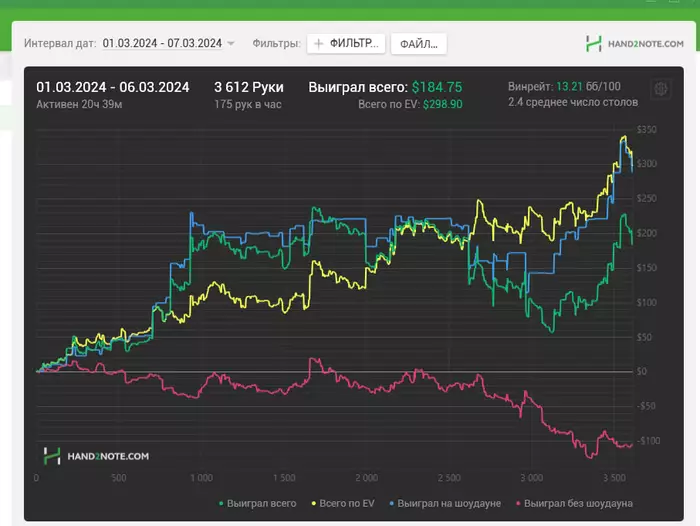Expand the date interval dropdown arrow
Screen dimensions: 700x526
pyautogui.click(x=231, y=44)
